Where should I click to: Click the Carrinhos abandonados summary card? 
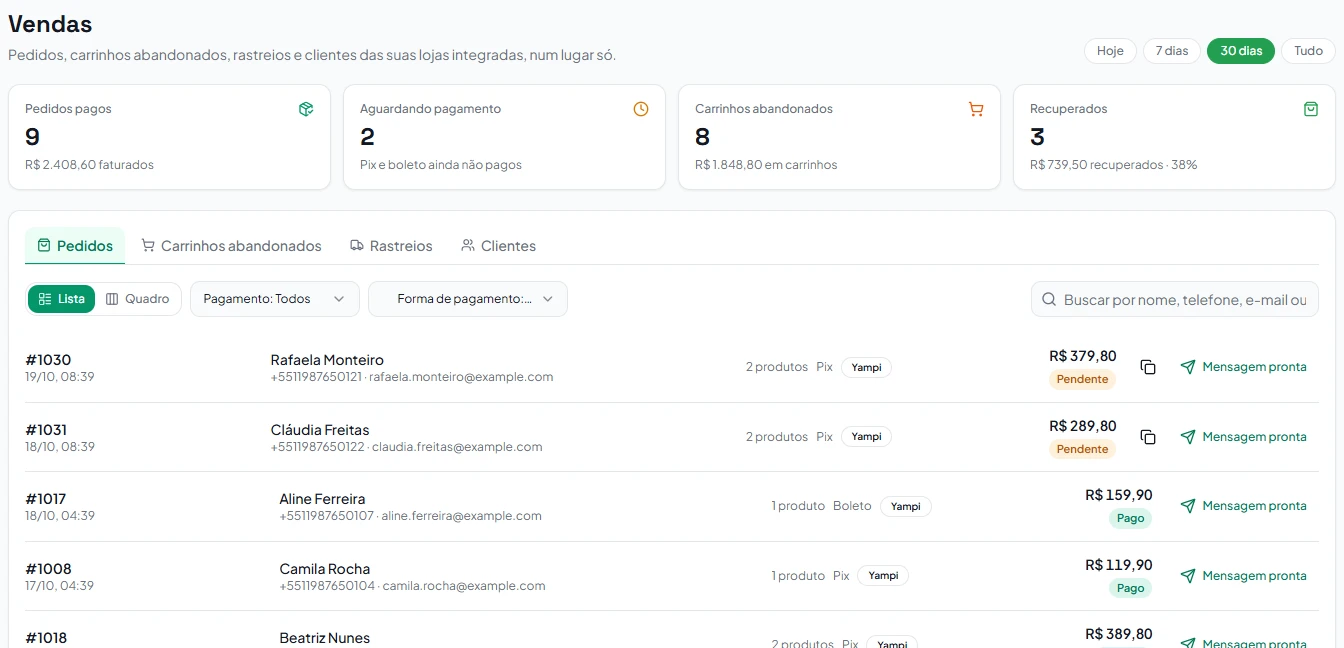[x=839, y=137]
